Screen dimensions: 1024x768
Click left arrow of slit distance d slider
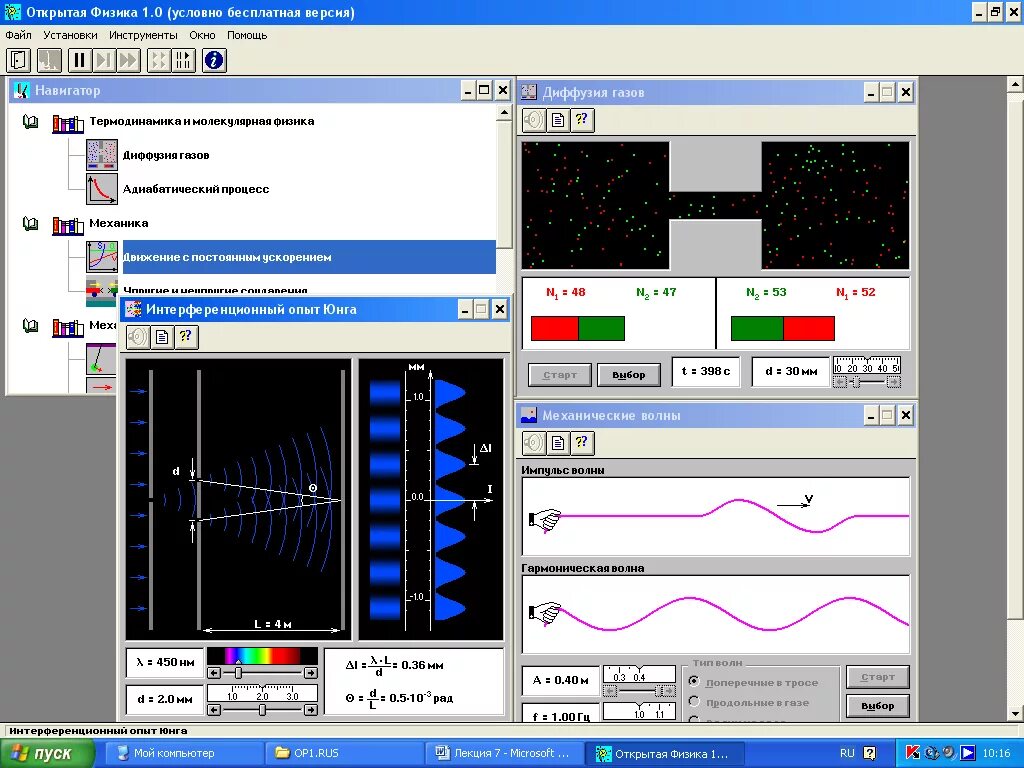(214, 710)
